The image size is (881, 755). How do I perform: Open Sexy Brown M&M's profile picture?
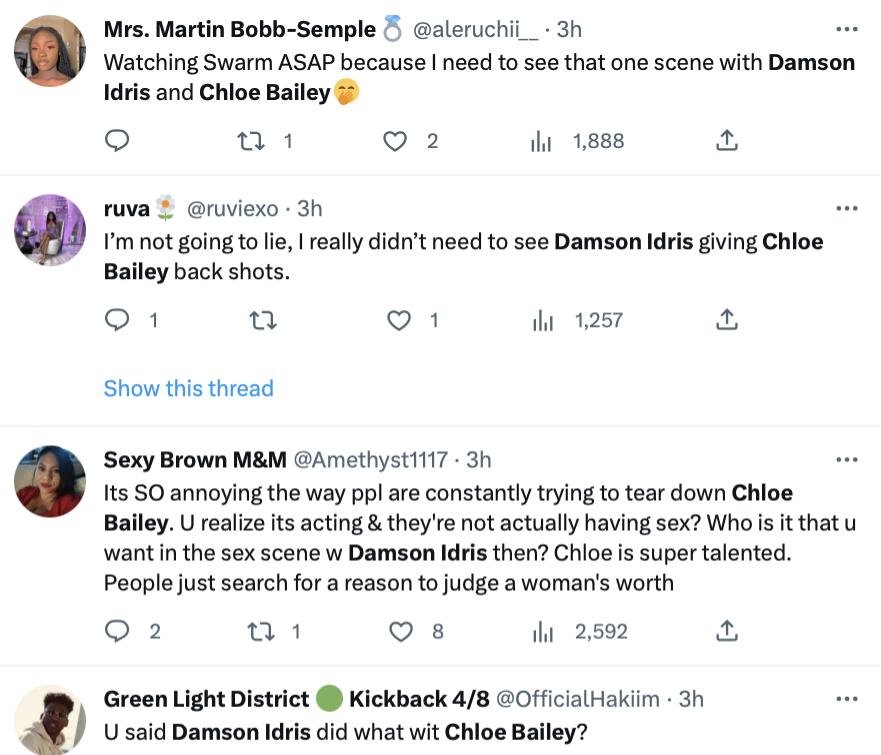pyautogui.click(x=50, y=481)
